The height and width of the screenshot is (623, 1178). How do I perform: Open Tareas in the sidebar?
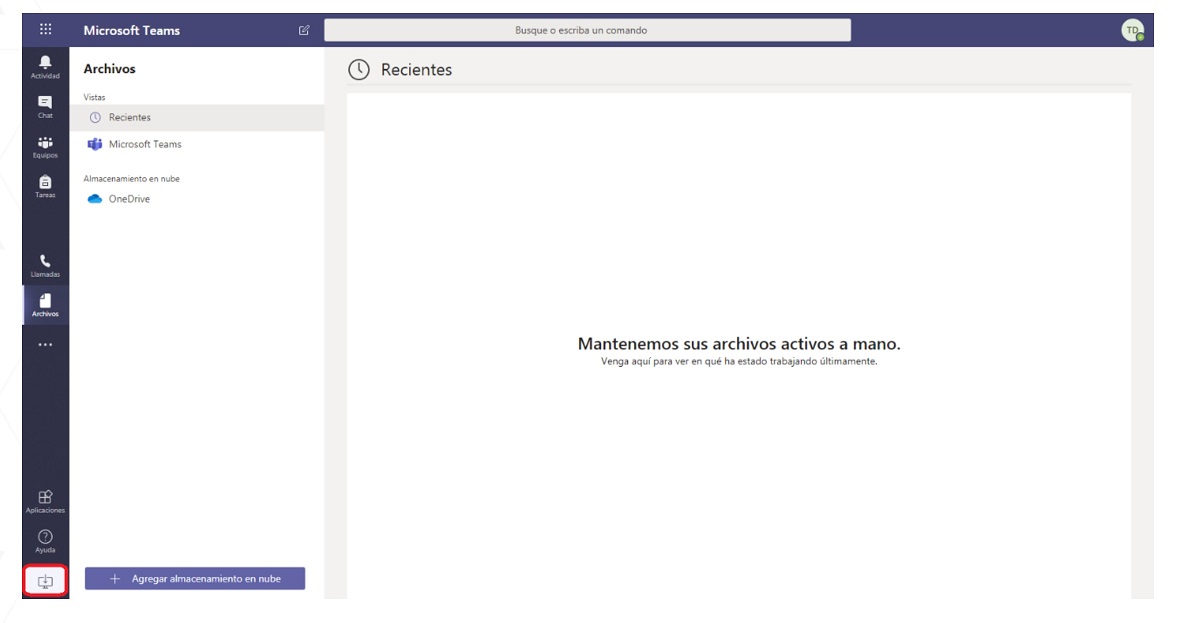pyautogui.click(x=45, y=186)
